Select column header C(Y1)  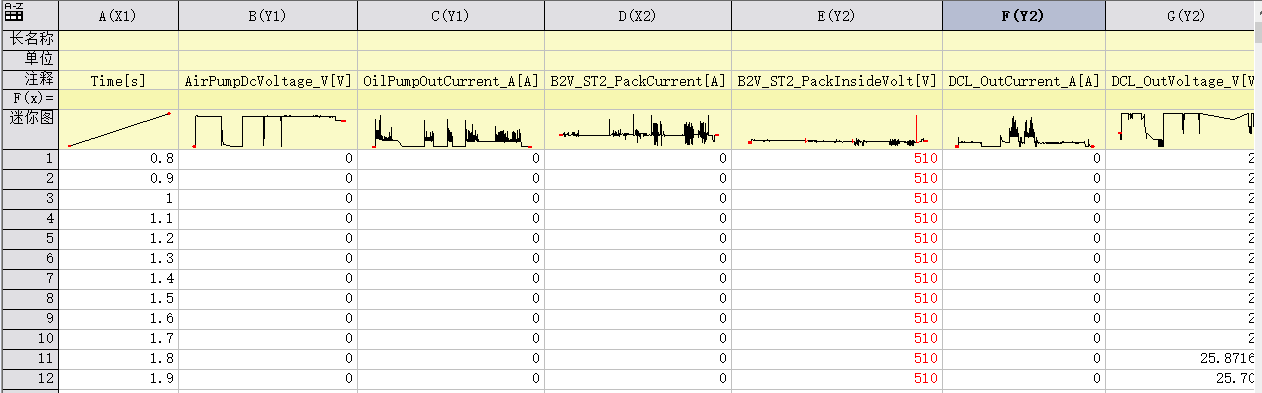click(451, 15)
